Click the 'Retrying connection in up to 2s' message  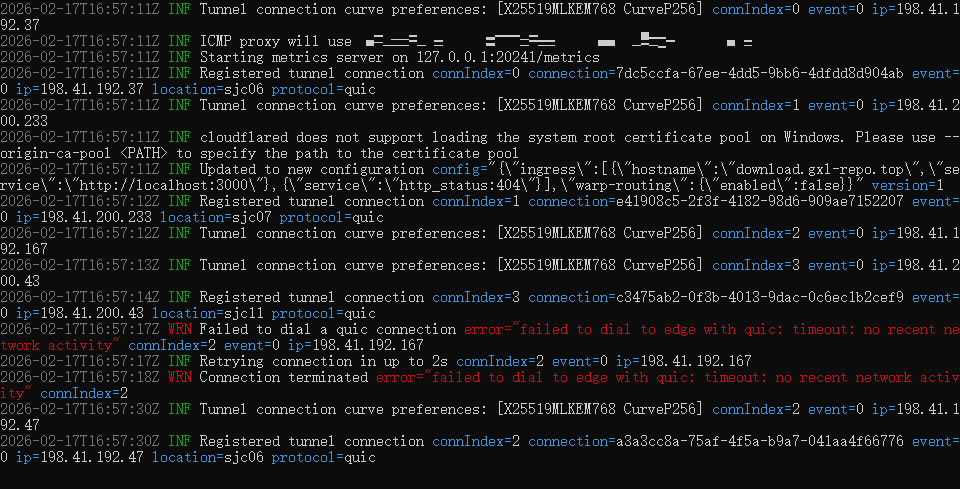point(323,361)
